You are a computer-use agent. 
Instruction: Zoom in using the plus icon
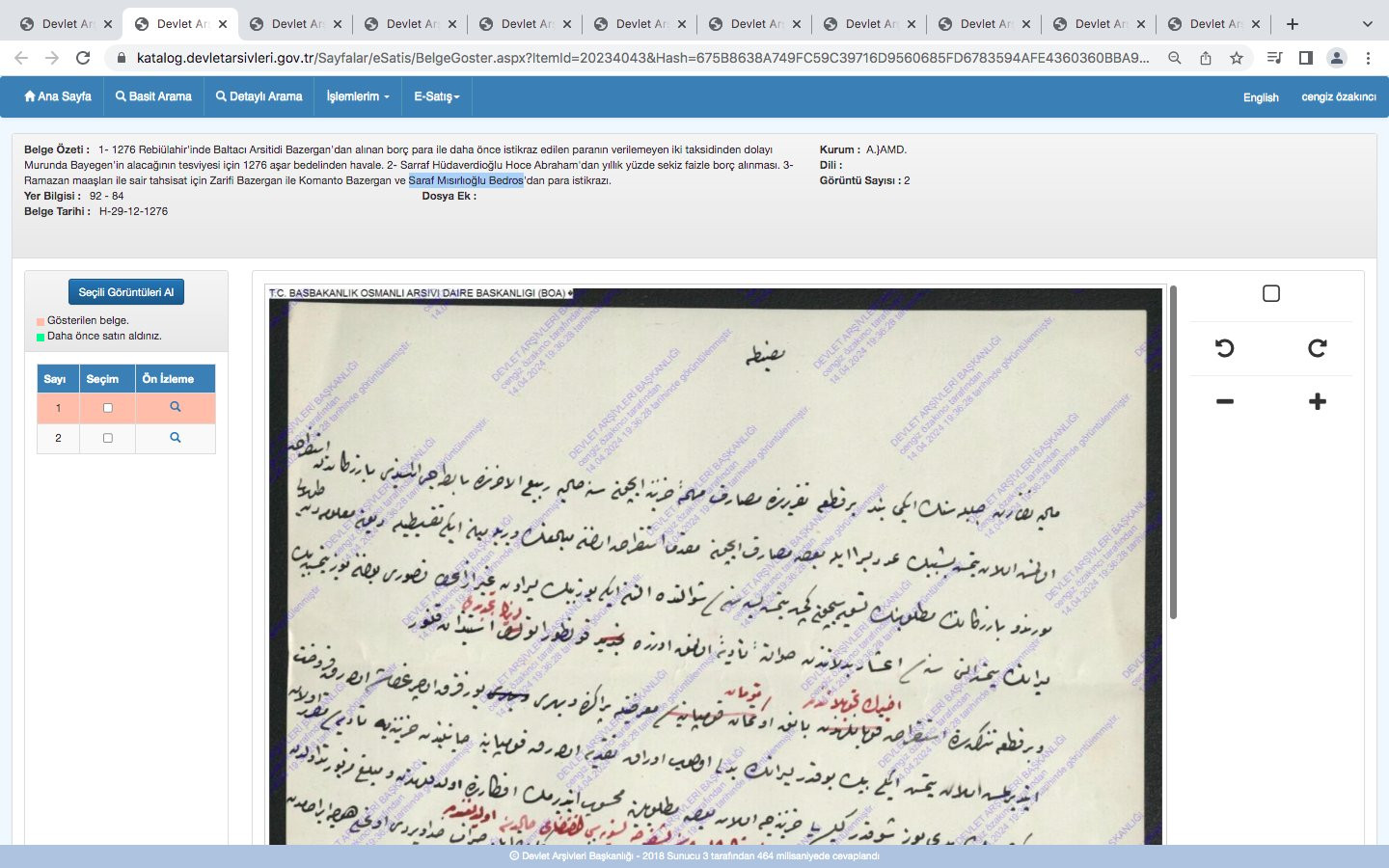[1317, 401]
